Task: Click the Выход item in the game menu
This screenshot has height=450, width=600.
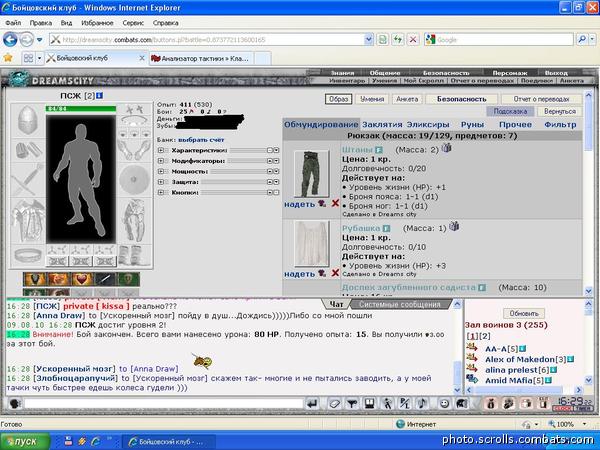Action: click(556, 72)
